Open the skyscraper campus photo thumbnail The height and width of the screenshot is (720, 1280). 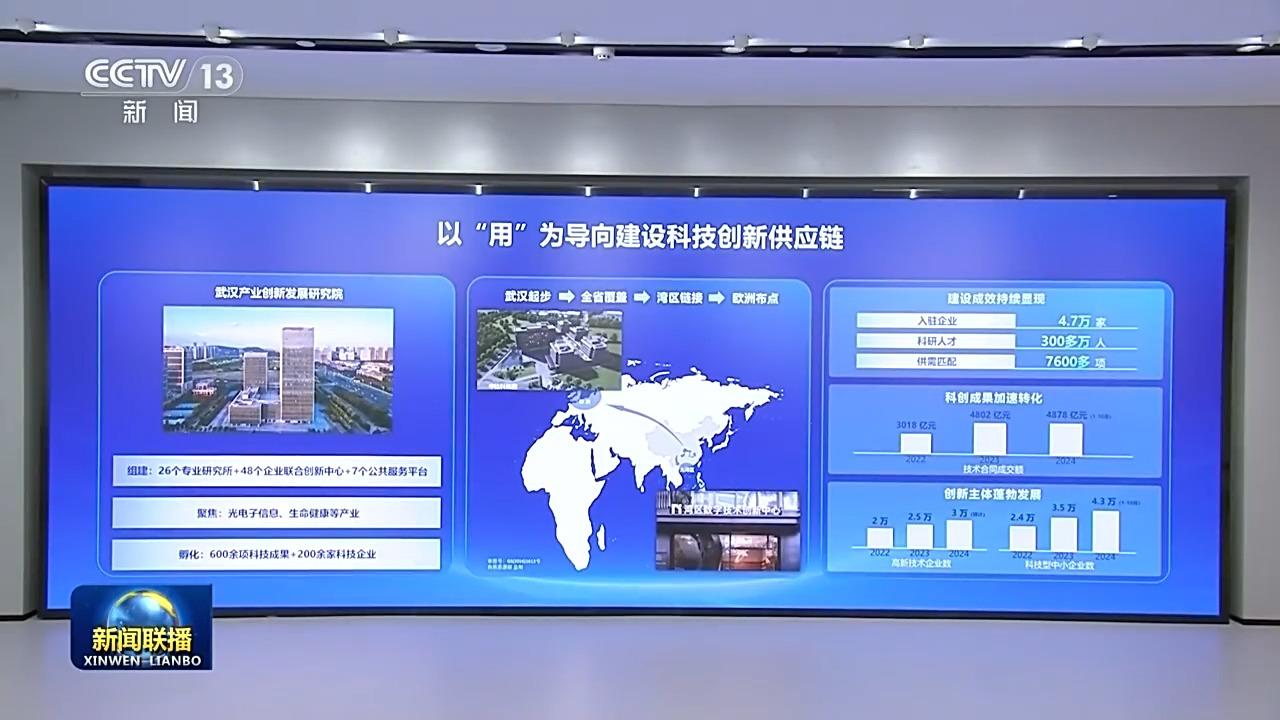(278, 369)
